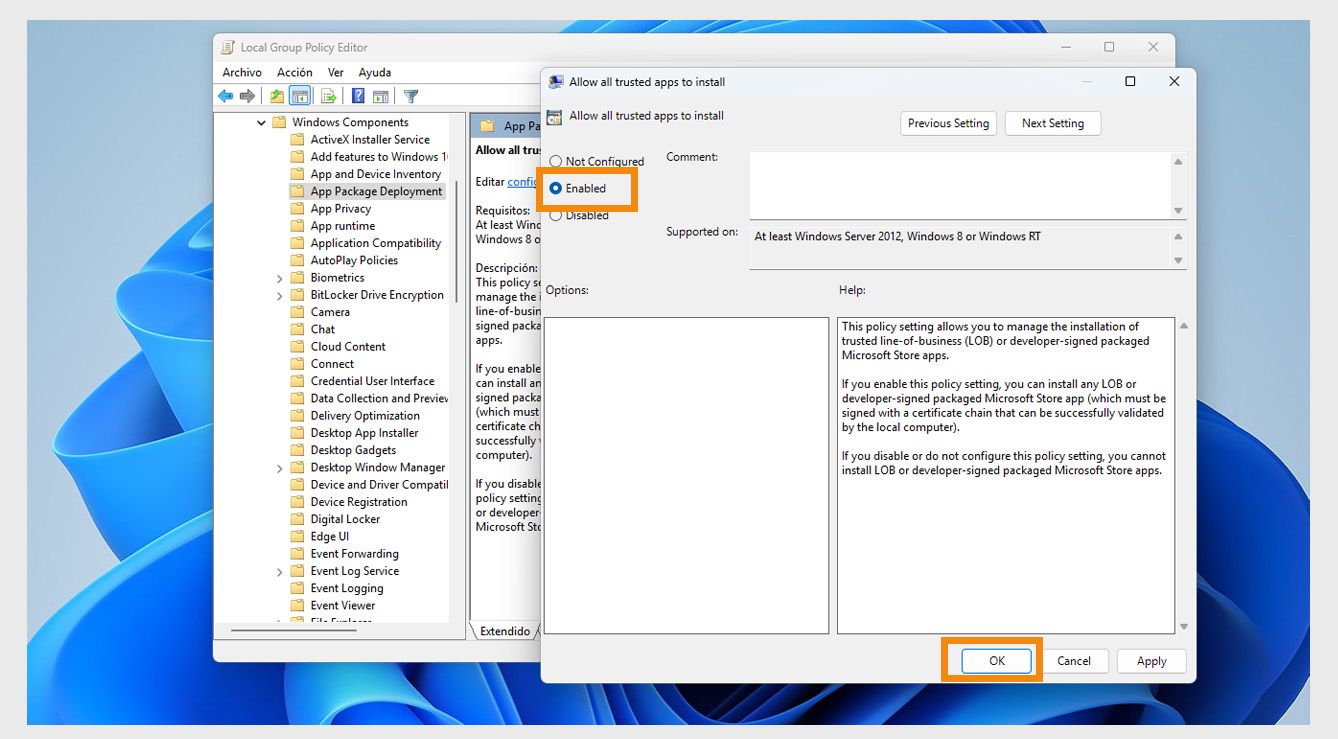
Task: Expand the BitLocker Drive Encryption node
Action: tap(280, 295)
